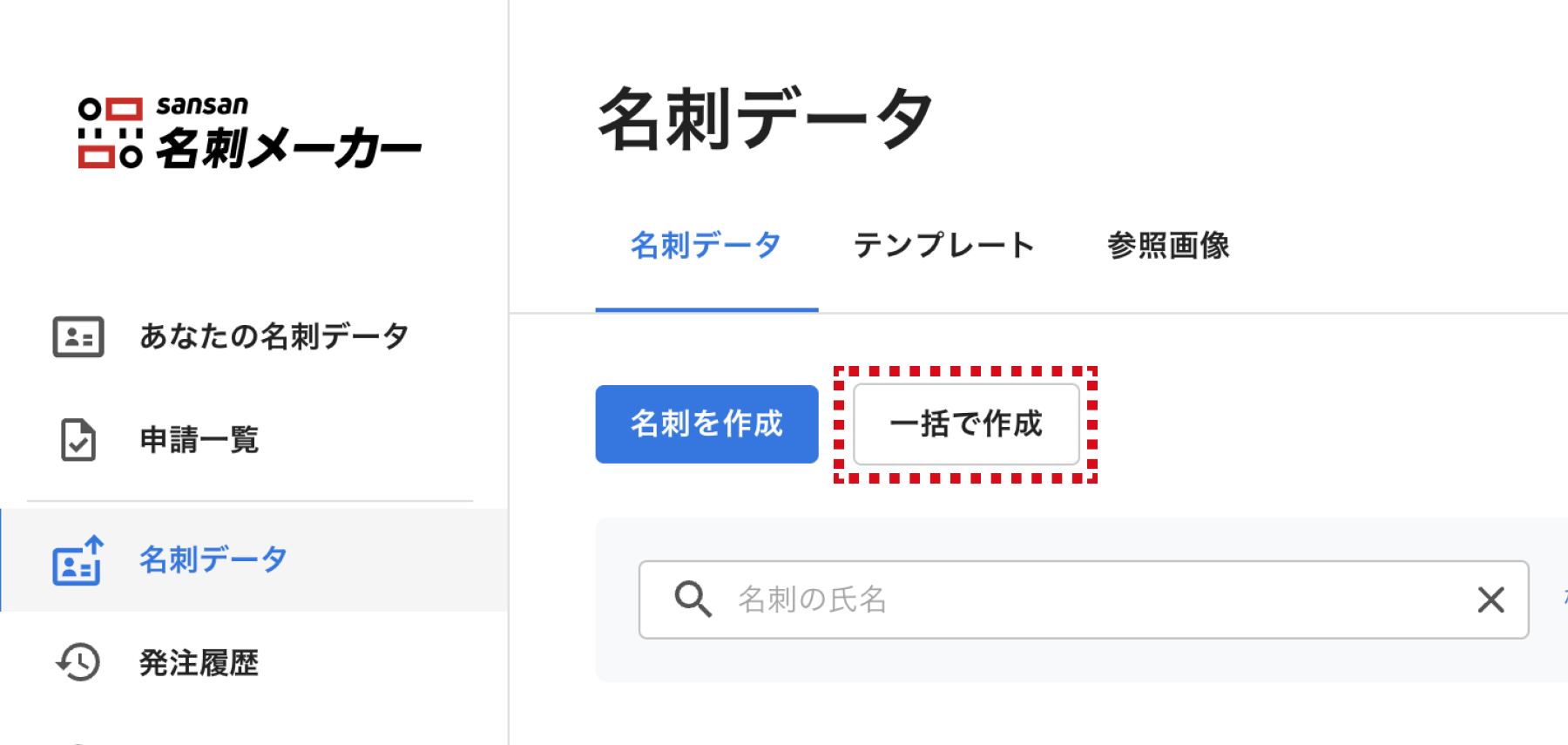This screenshot has width=1568, height=745.
Task: Click the sidebar 名刺データ card upload icon
Action: click(x=78, y=560)
